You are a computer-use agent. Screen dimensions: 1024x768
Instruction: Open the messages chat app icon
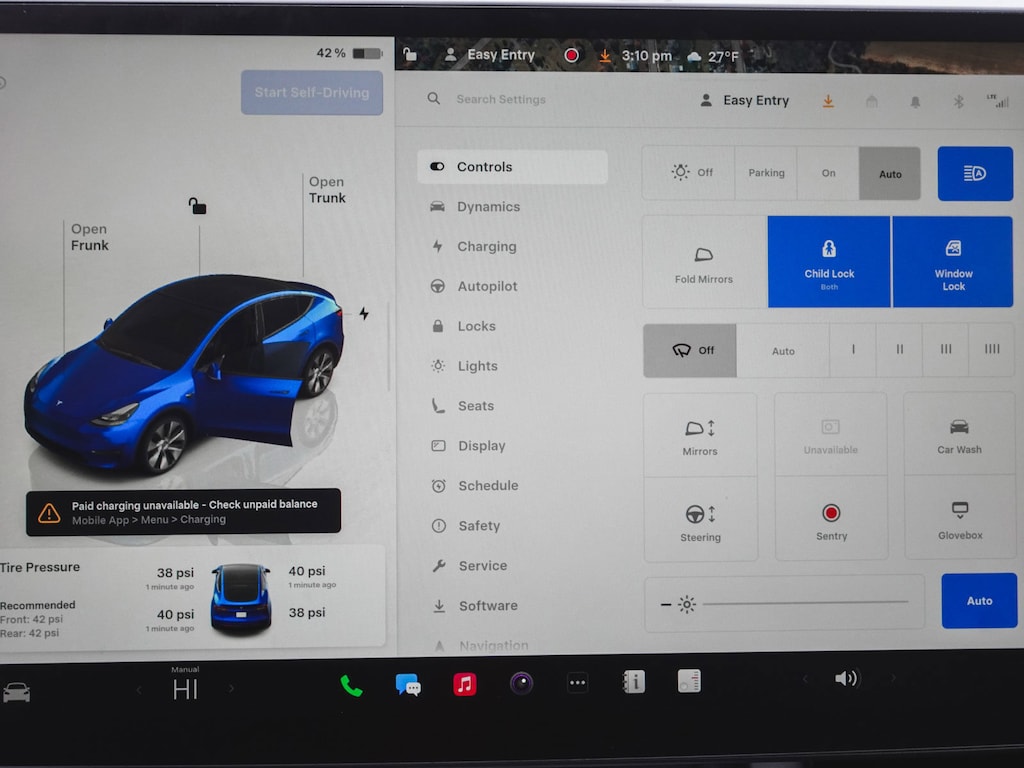coord(408,685)
